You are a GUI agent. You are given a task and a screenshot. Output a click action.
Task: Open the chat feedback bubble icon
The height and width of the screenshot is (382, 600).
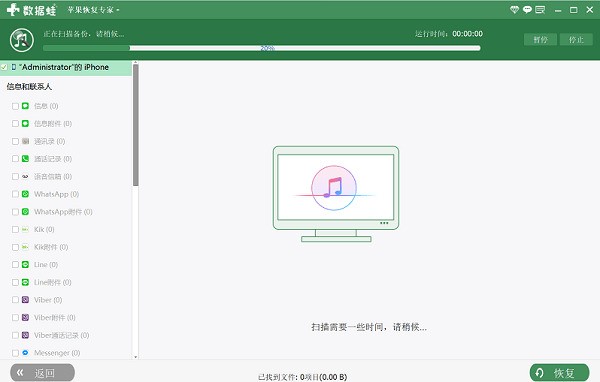click(x=527, y=10)
